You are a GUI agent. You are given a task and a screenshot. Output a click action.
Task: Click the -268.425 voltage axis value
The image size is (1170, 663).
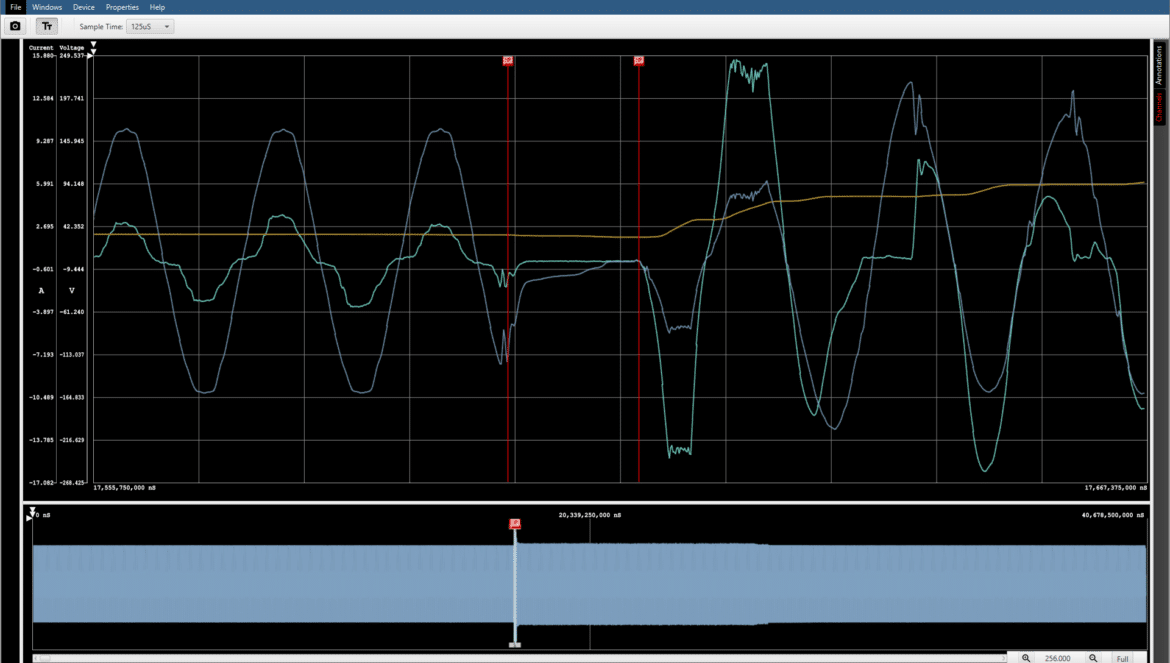click(72, 483)
